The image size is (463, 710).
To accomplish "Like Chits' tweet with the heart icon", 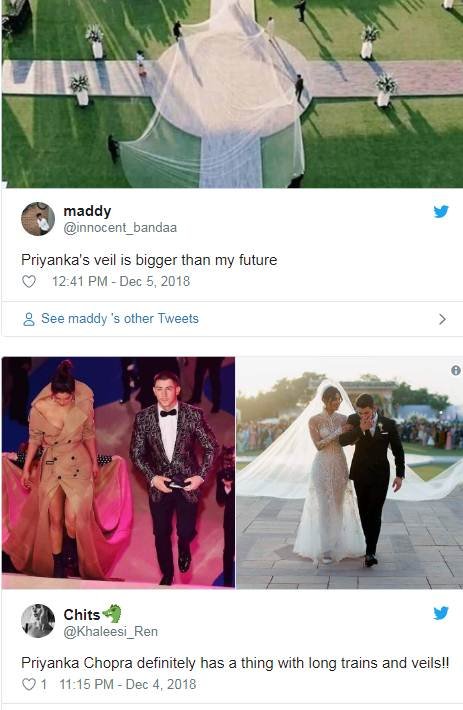I will [29, 684].
